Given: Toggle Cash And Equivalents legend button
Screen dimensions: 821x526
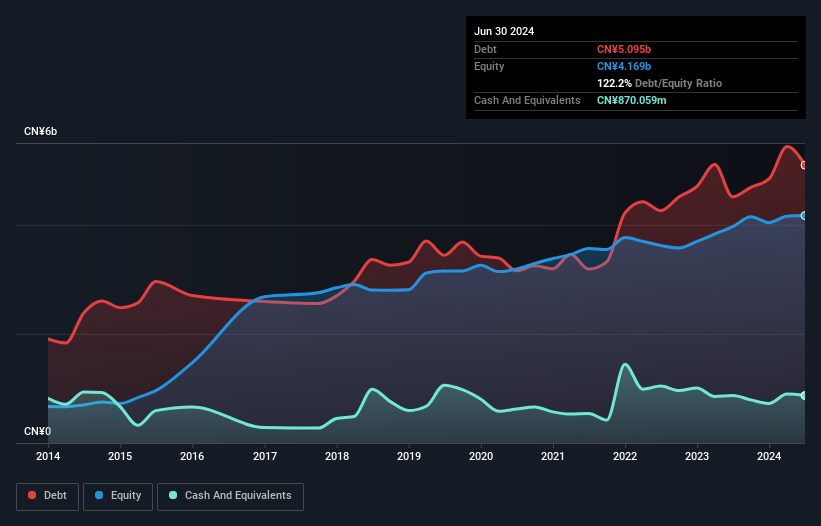Looking at the screenshot, I should coord(230,496).
